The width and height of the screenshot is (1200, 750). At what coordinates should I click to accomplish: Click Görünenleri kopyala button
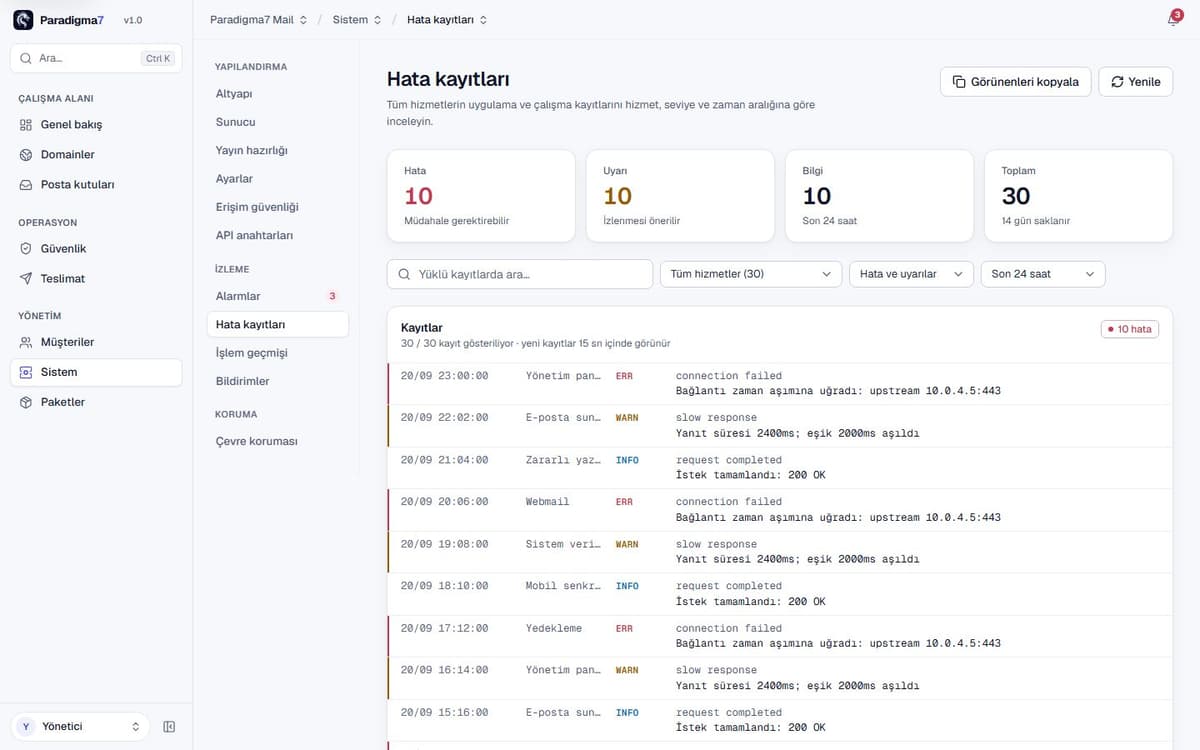click(1015, 82)
